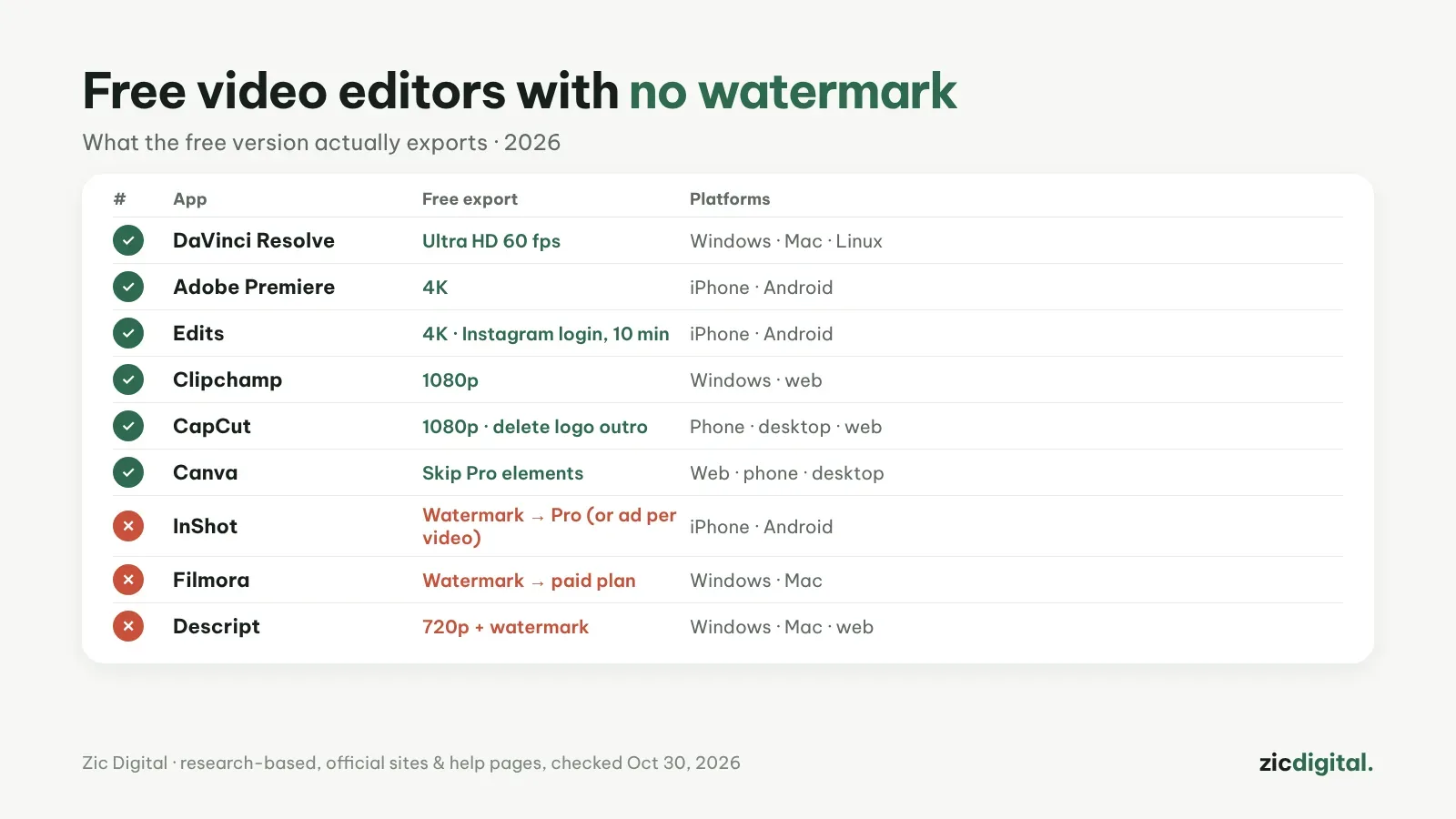
Task: Click the green check icon beside CapCut
Action: point(128,426)
